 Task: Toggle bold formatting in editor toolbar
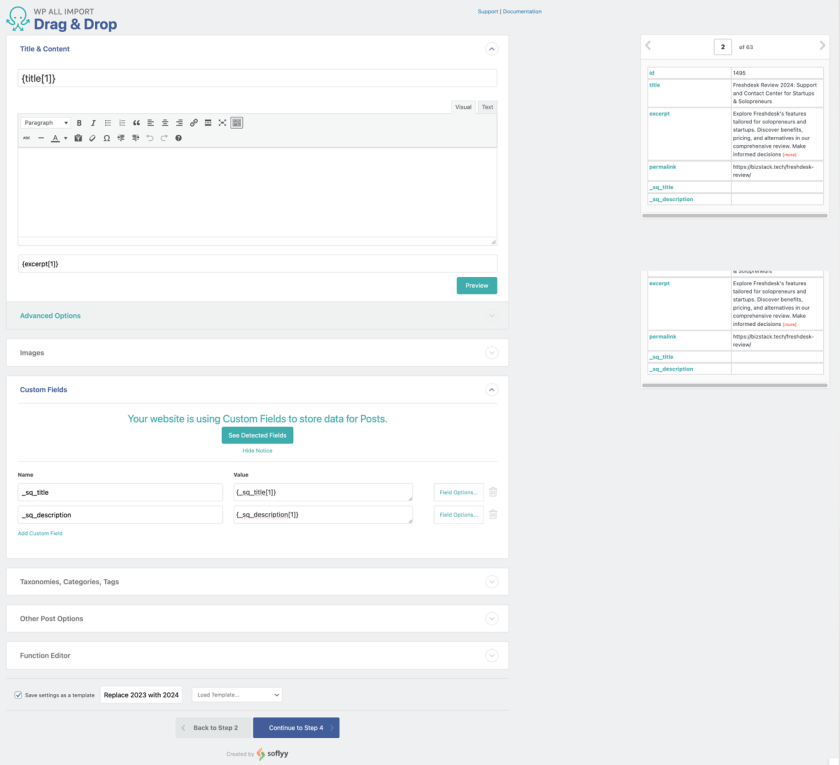(79, 123)
